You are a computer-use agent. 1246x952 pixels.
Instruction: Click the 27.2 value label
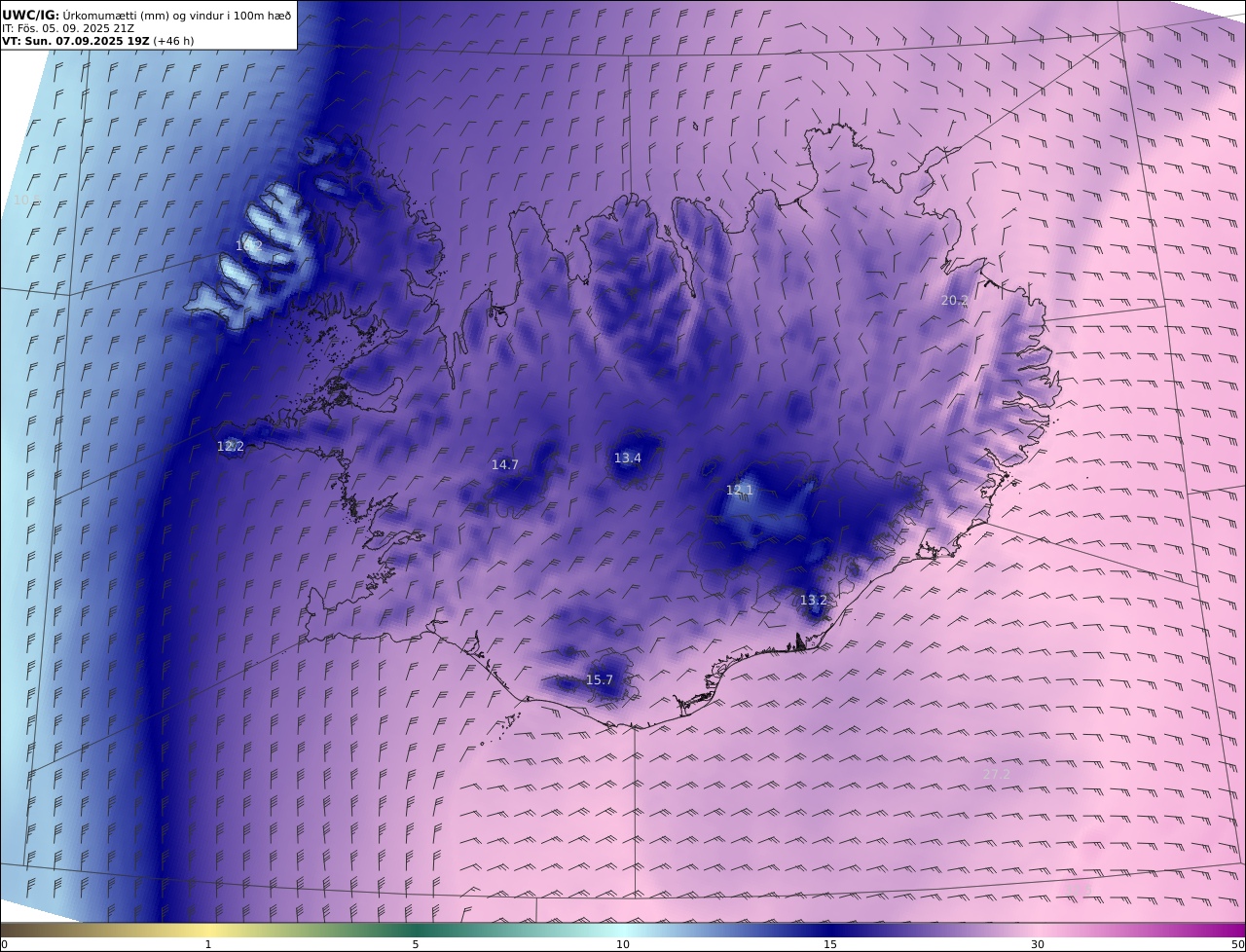click(997, 775)
